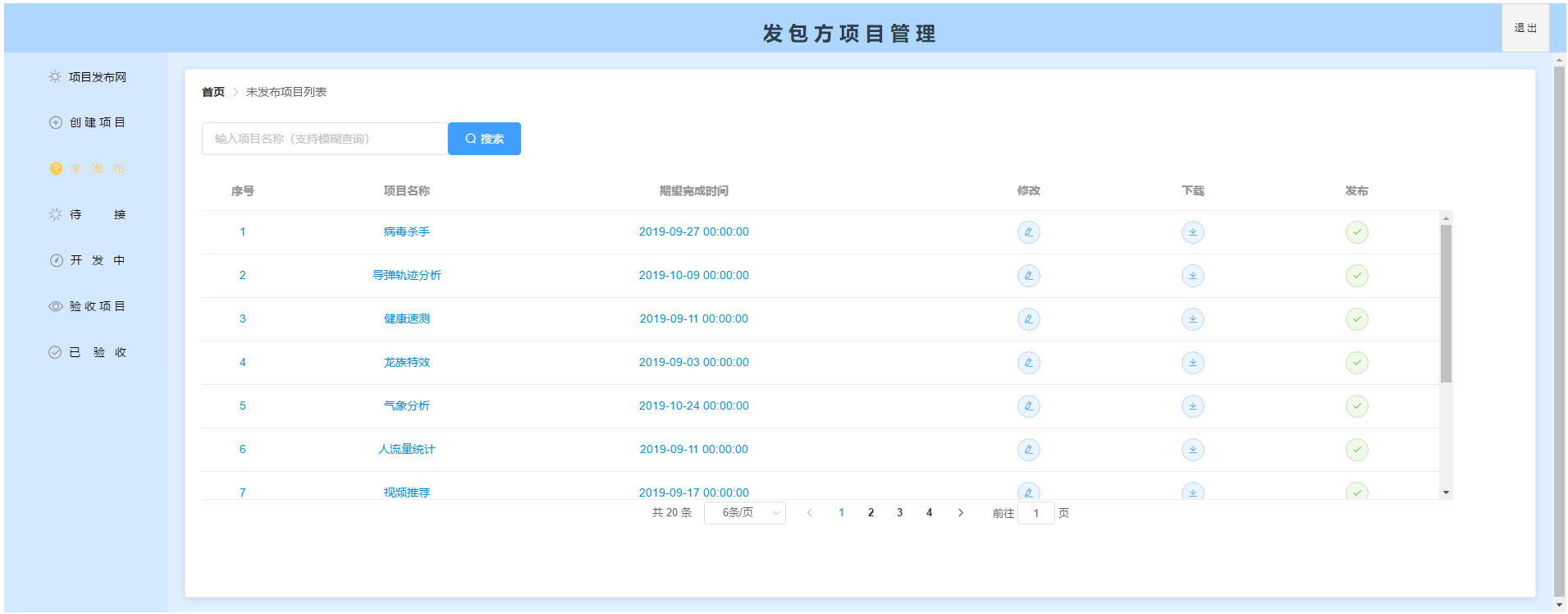Click edit icon for 导弹轨迹分析 row
The image size is (1568, 614).
click(x=1028, y=276)
